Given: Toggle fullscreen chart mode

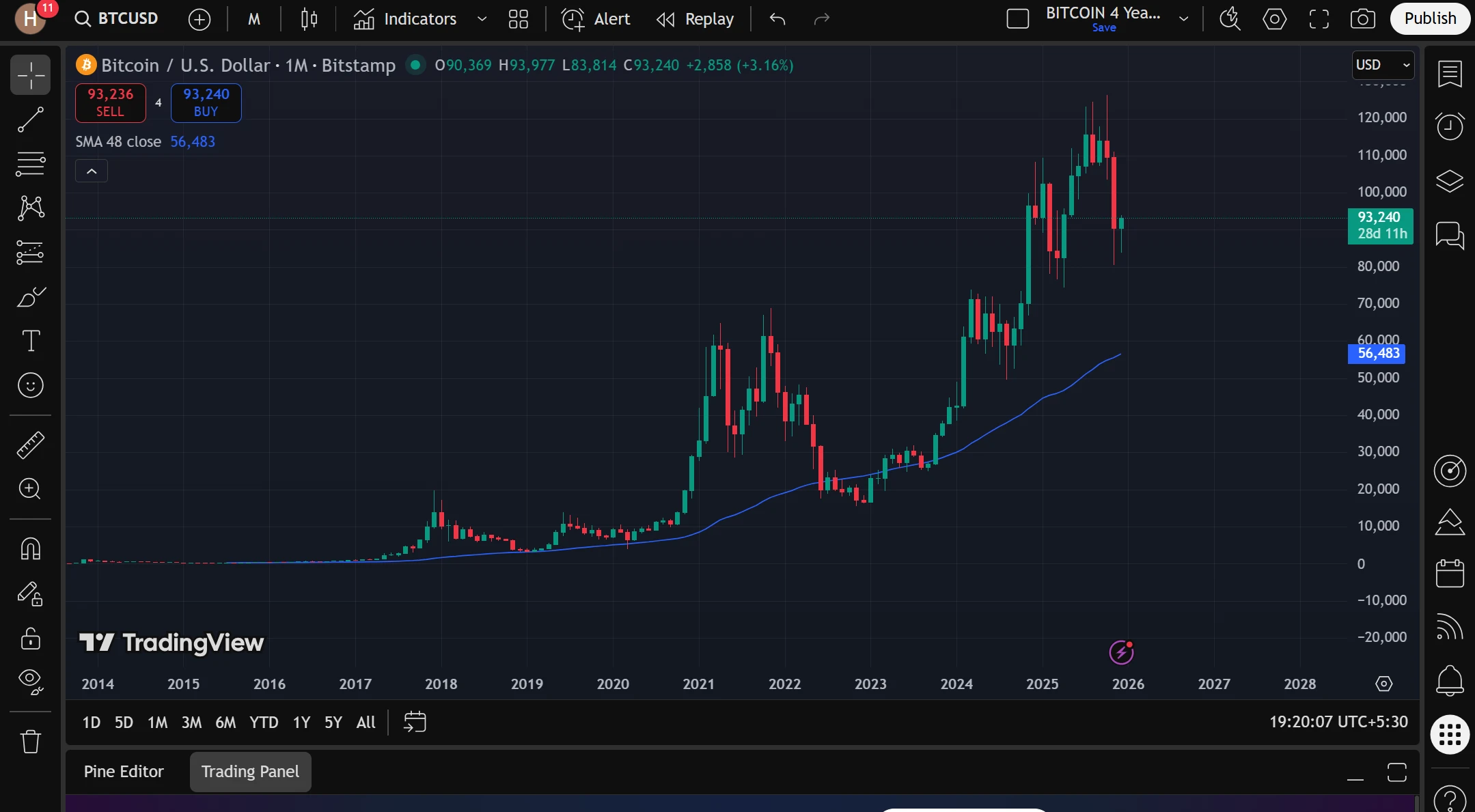Looking at the screenshot, I should (1319, 18).
